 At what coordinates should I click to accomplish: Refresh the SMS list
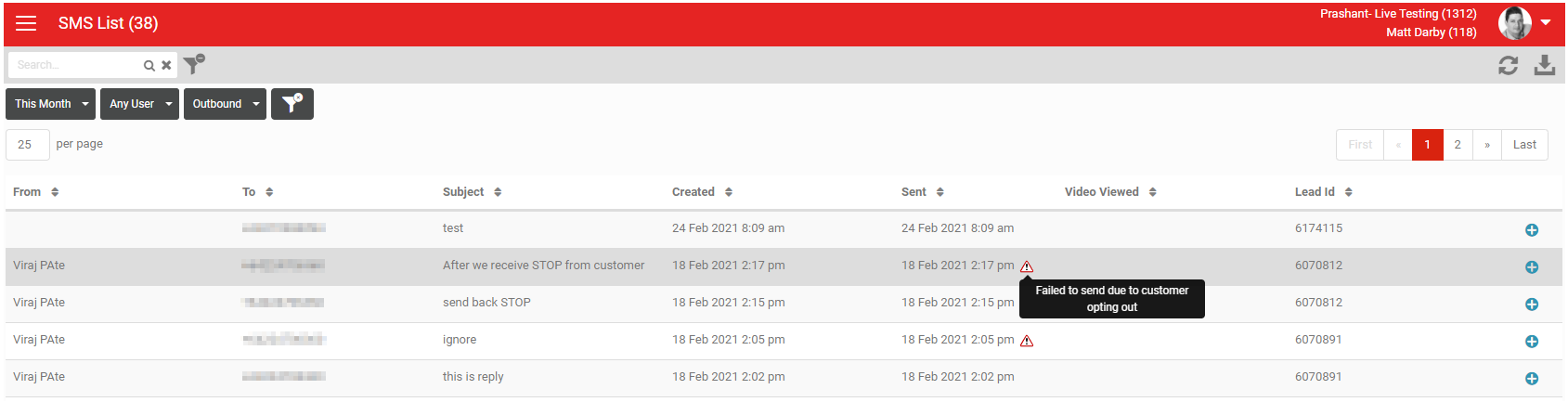tap(1509, 65)
